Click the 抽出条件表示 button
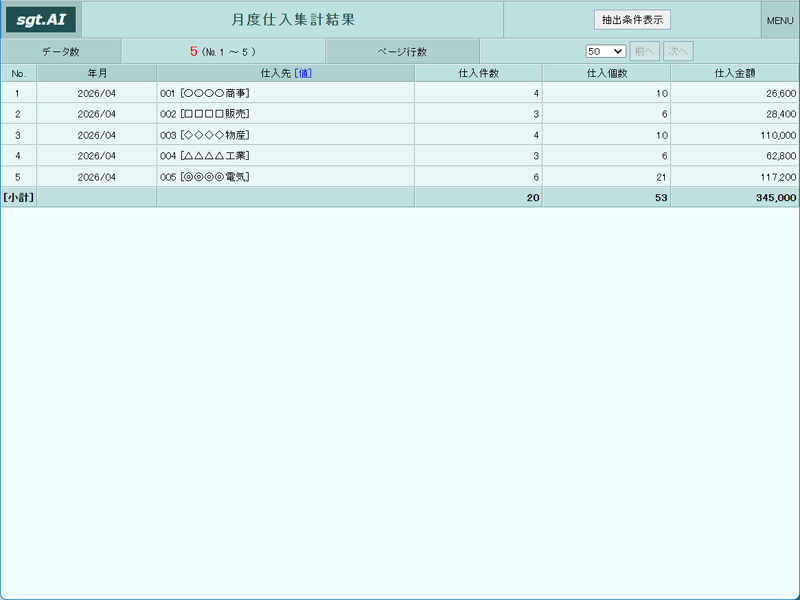Image resolution: width=800 pixels, height=600 pixels. click(x=632, y=20)
